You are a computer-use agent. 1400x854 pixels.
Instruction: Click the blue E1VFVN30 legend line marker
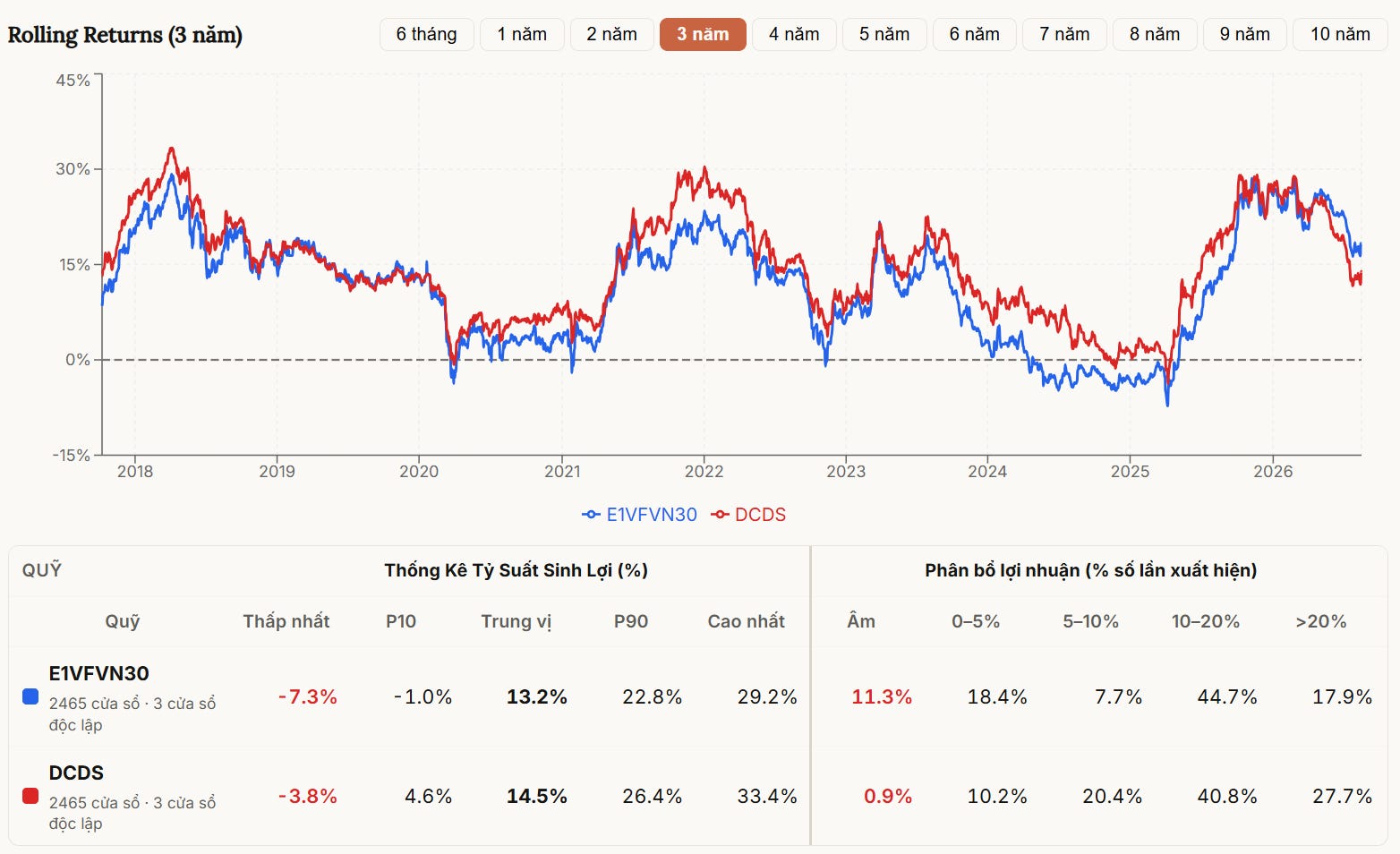(591, 515)
